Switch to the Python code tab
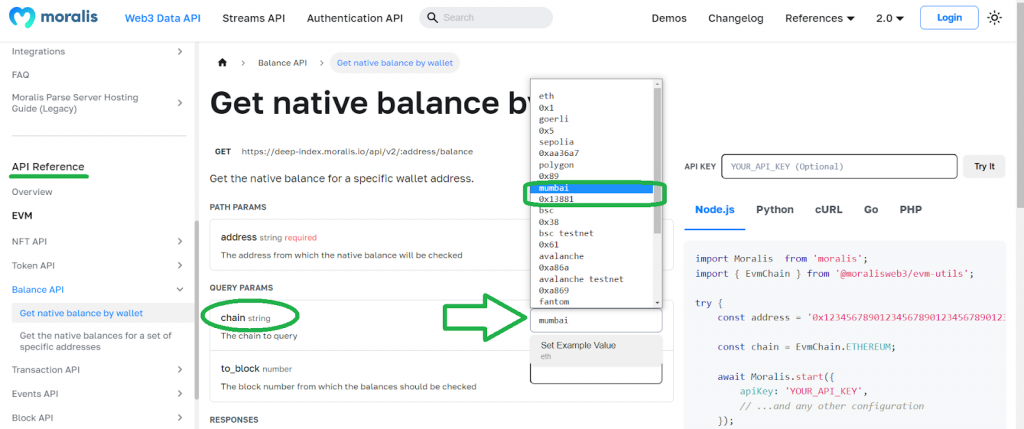Image resolution: width=1024 pixels, height=429 pixels. click(775, 210)
